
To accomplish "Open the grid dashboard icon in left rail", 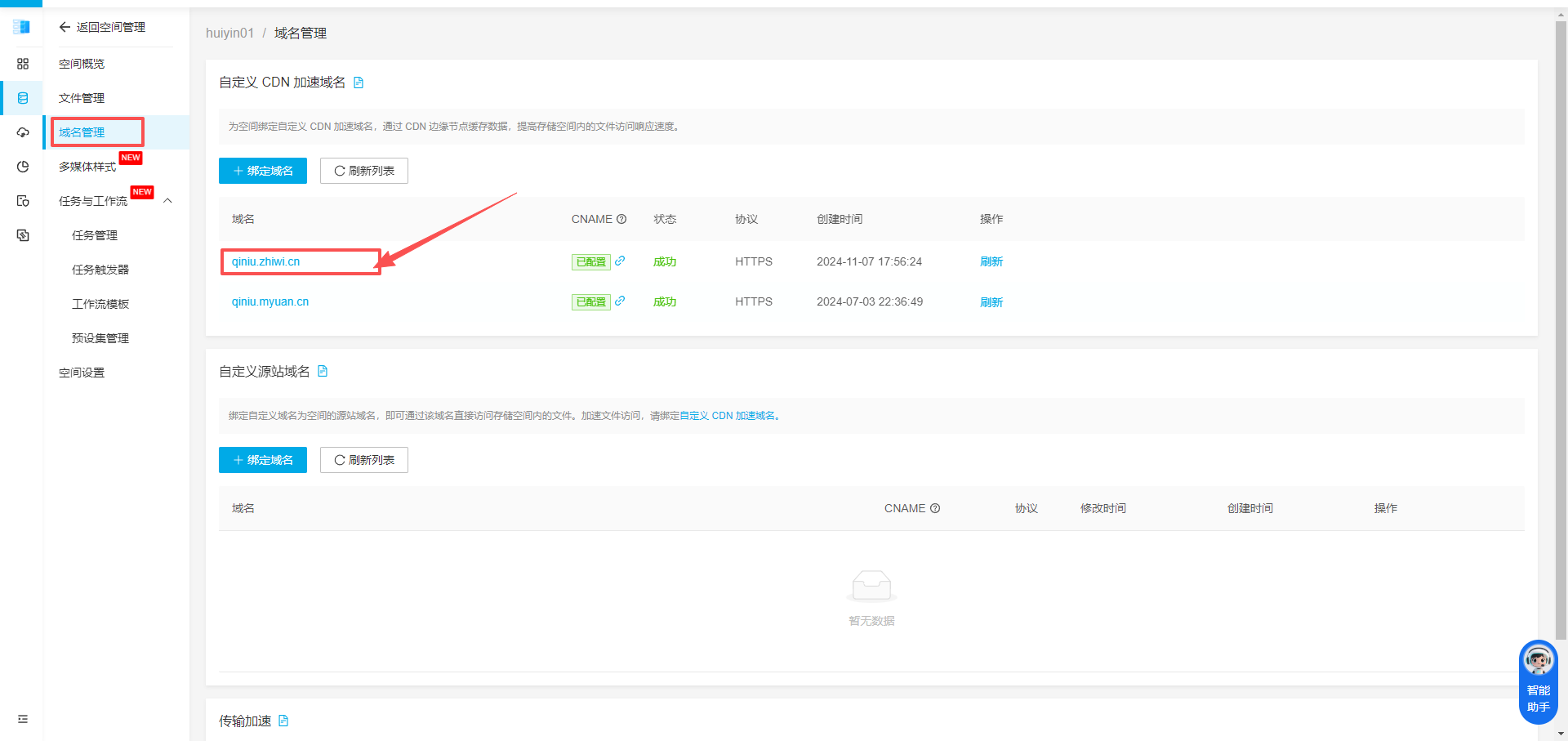I will click(x=23, y=64).
